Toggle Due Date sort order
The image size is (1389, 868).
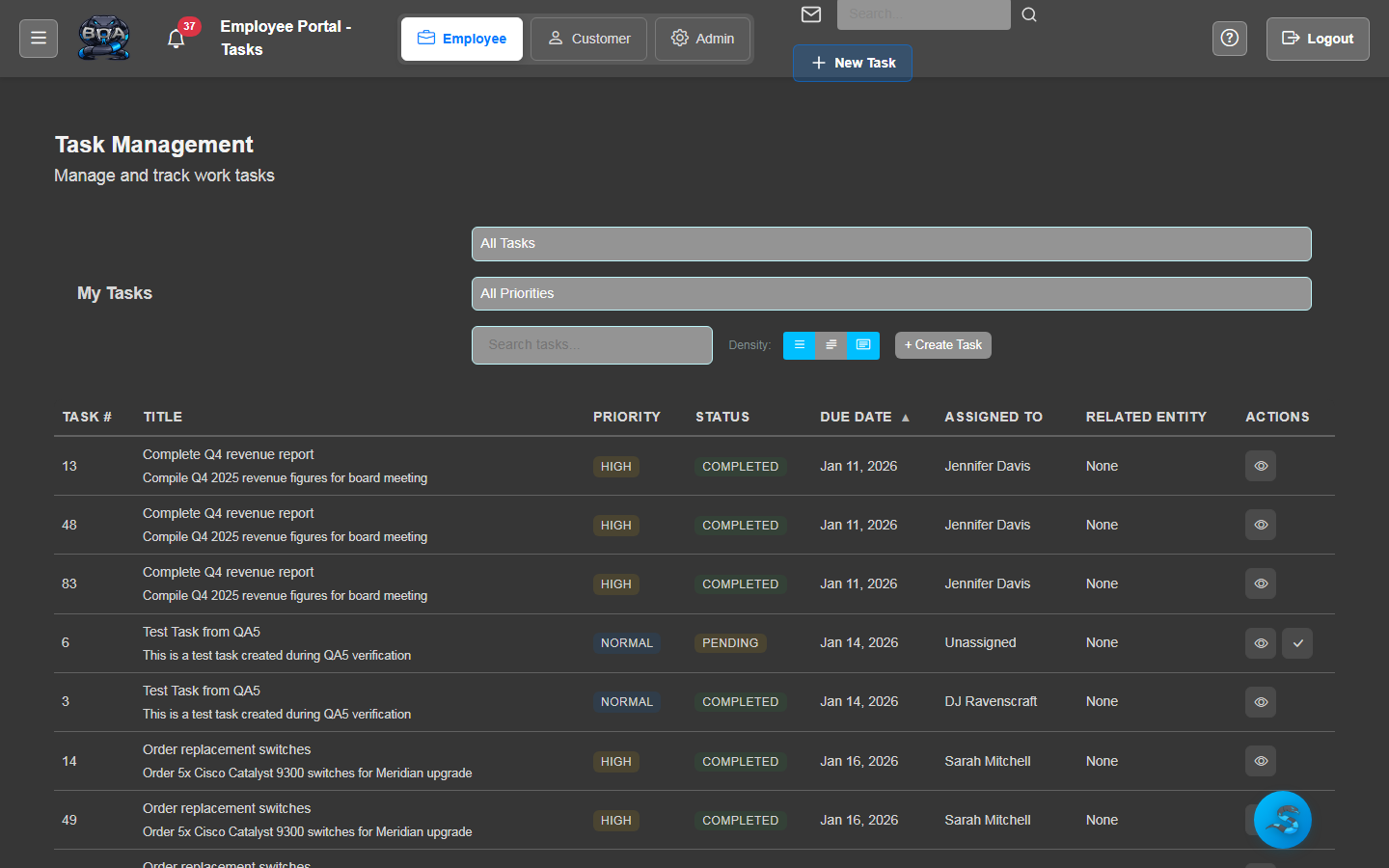(865, 417)
